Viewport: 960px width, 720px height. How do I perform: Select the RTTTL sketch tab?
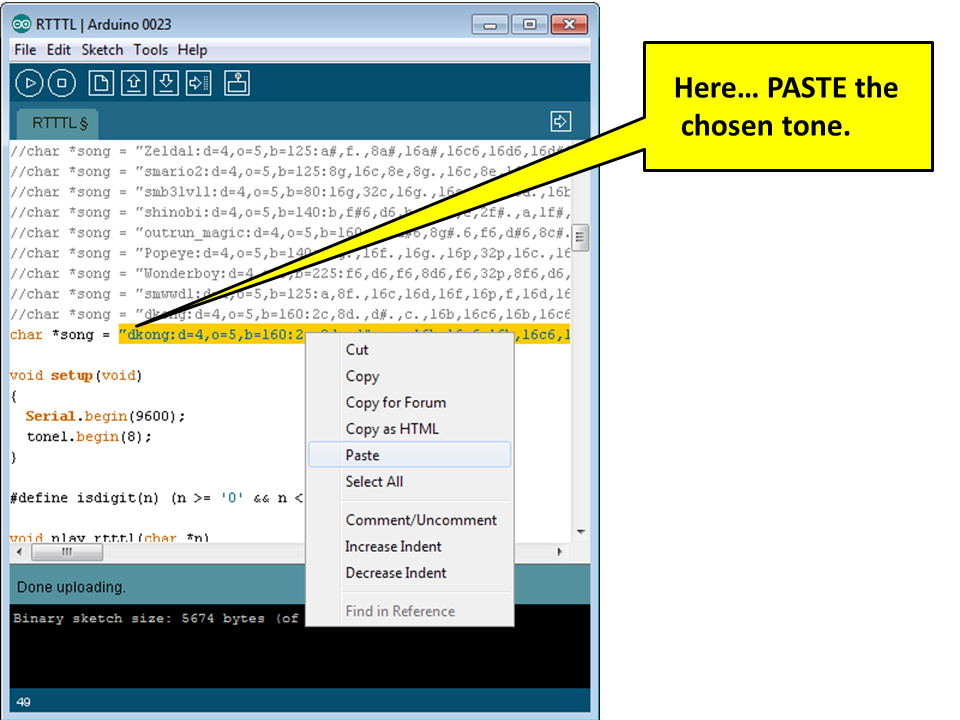point(58,124)
